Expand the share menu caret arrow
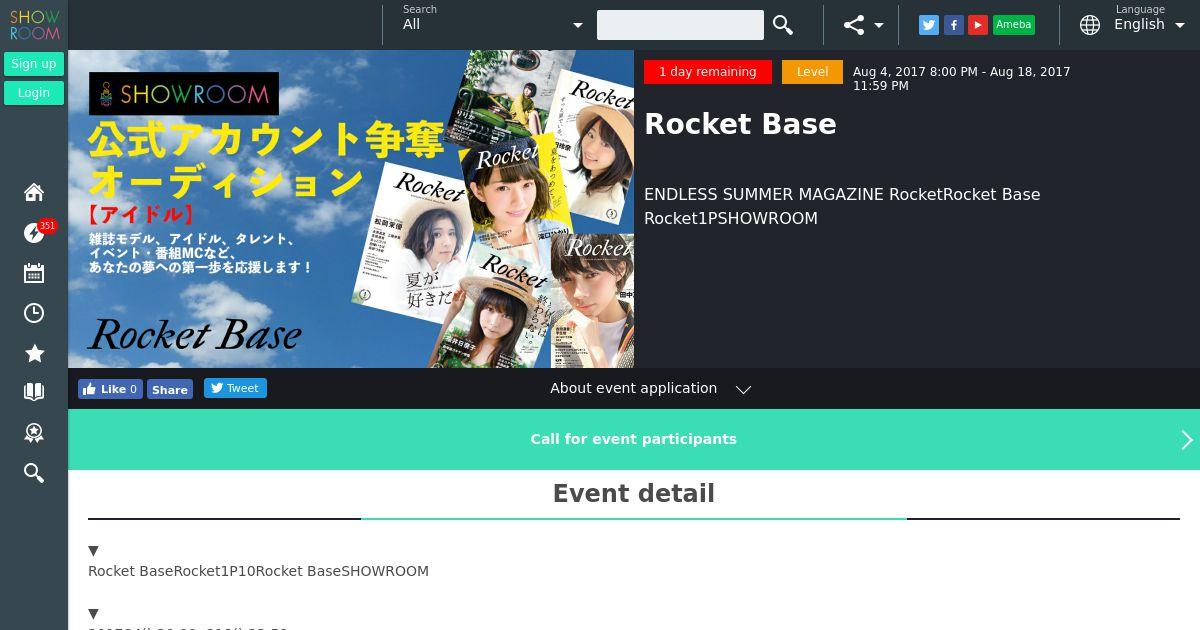 (x=879, y=26)
